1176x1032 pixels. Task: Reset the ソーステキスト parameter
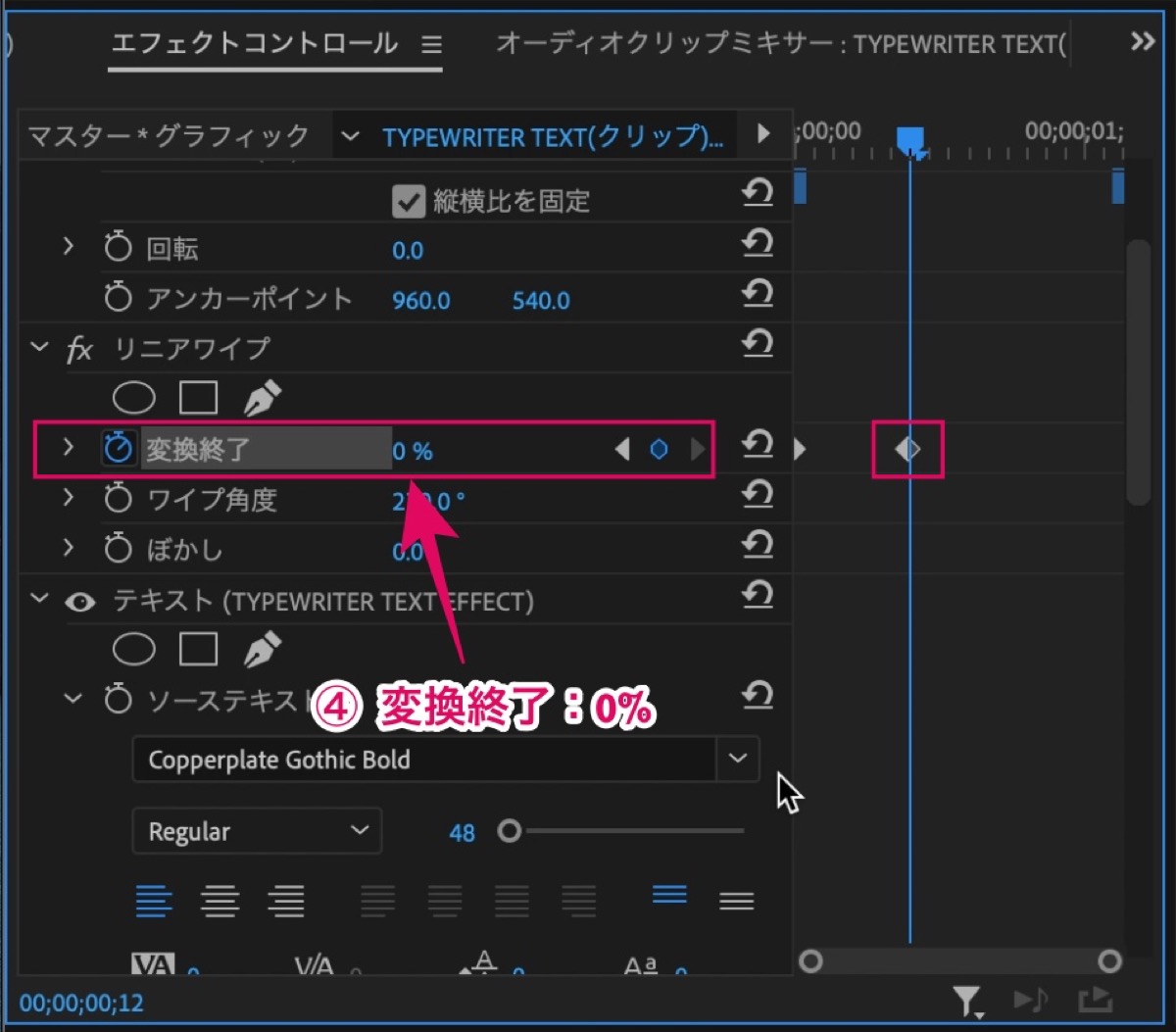[x=757, y=695]
